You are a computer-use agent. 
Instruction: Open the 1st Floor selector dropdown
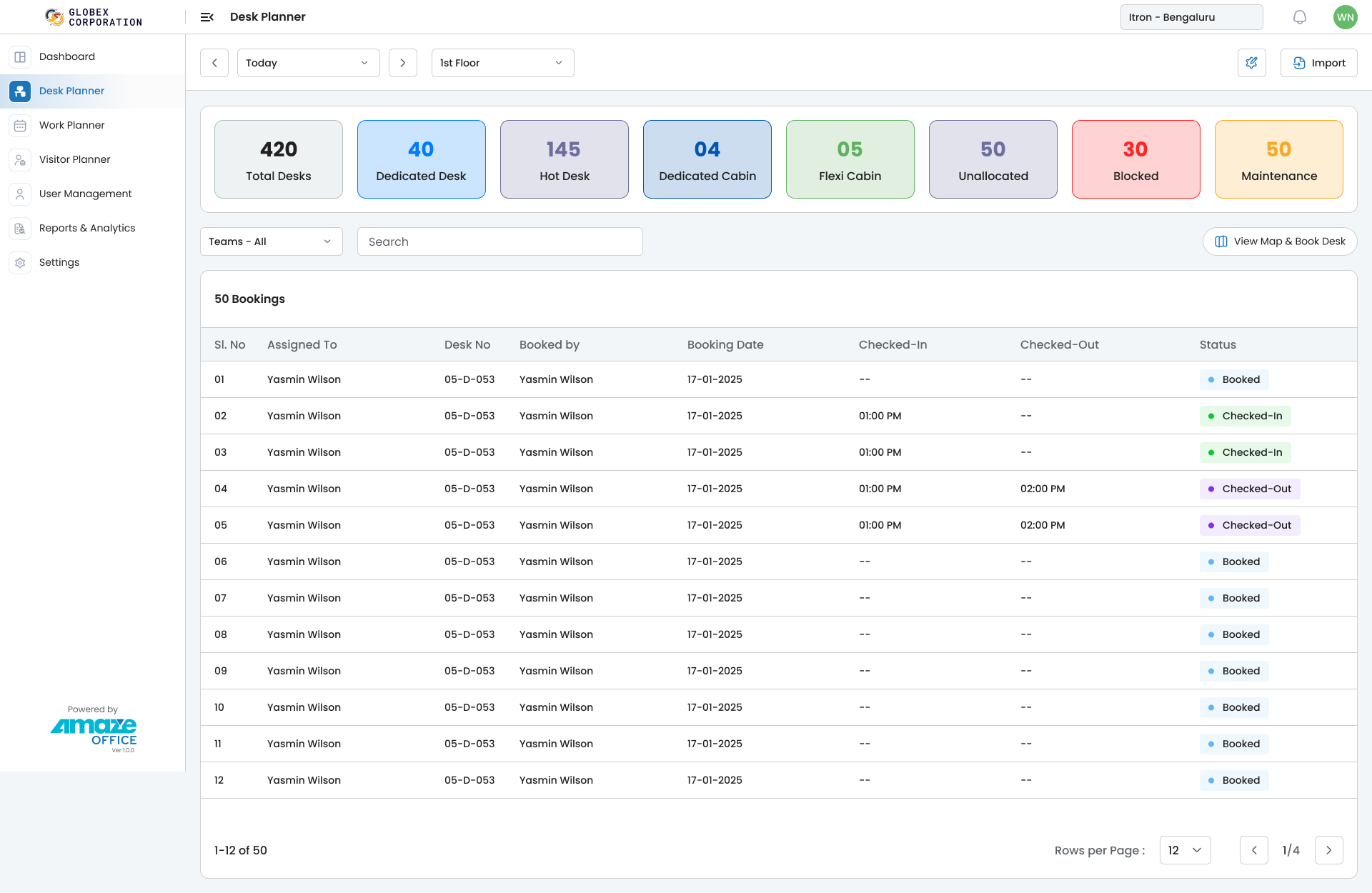(x=502, y=63)
